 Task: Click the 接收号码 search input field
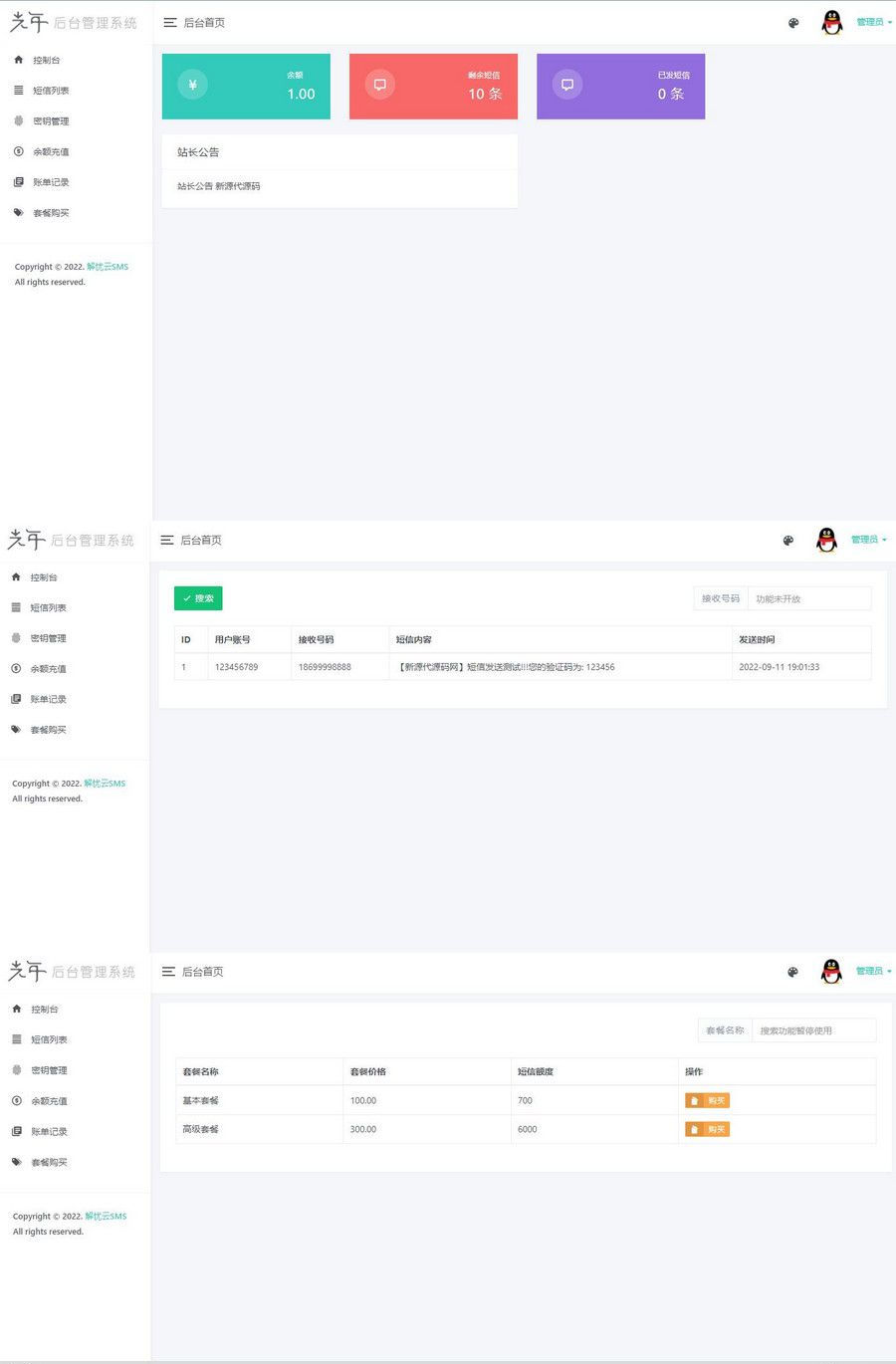point(808,598)
